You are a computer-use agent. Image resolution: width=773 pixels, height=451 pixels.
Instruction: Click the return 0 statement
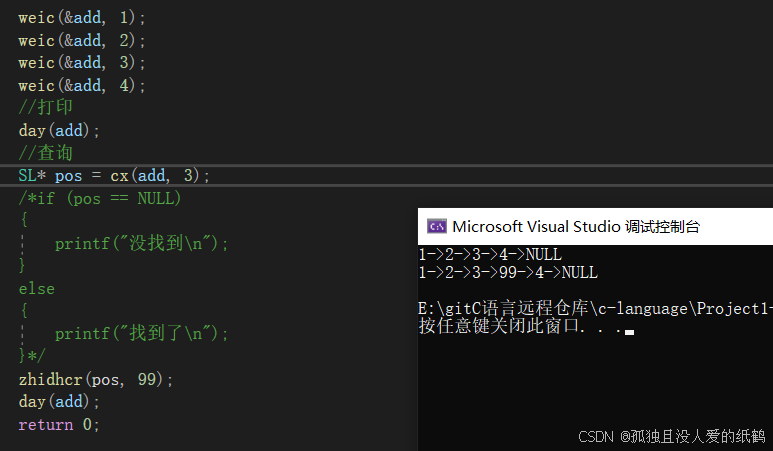(59, 424)
